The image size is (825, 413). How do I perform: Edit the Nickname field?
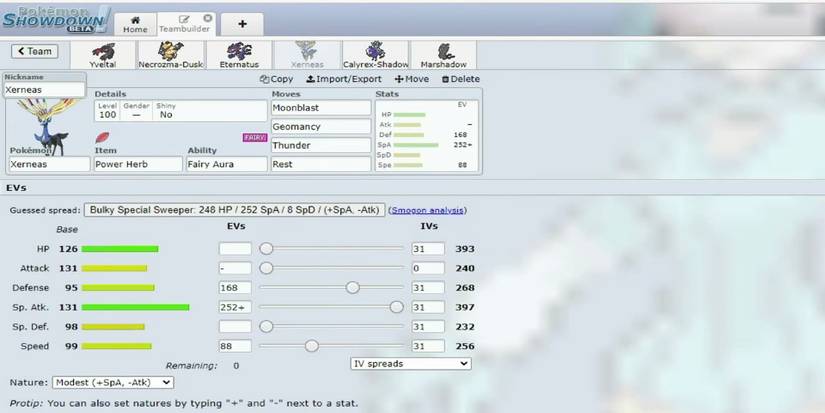[x=44, y=90]
